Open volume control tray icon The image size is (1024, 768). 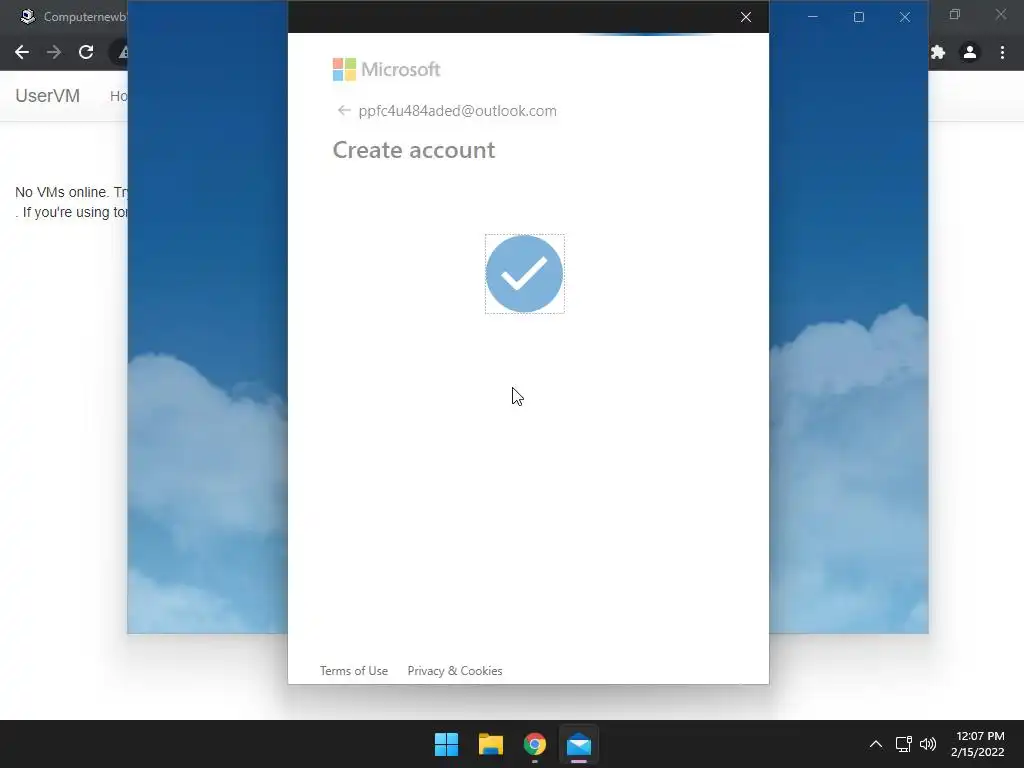(x=927, y=744)
